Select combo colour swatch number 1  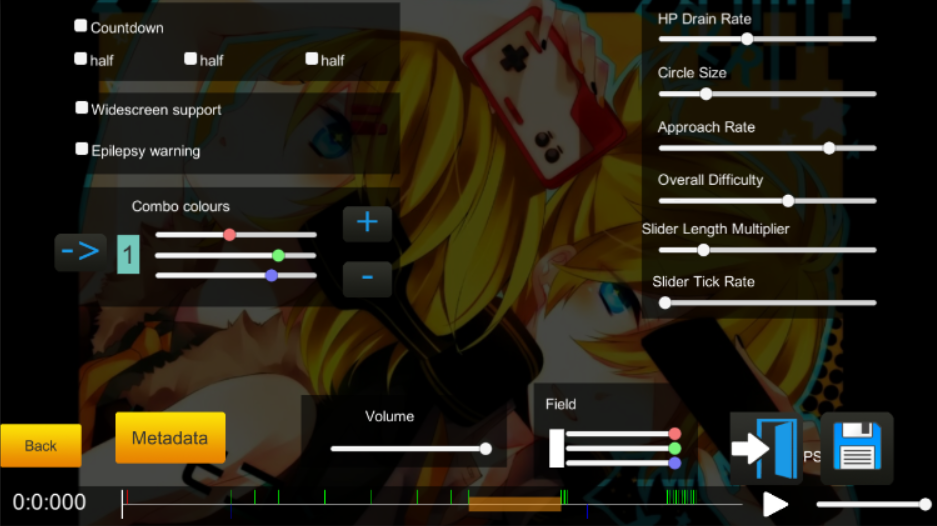(128, 255)
